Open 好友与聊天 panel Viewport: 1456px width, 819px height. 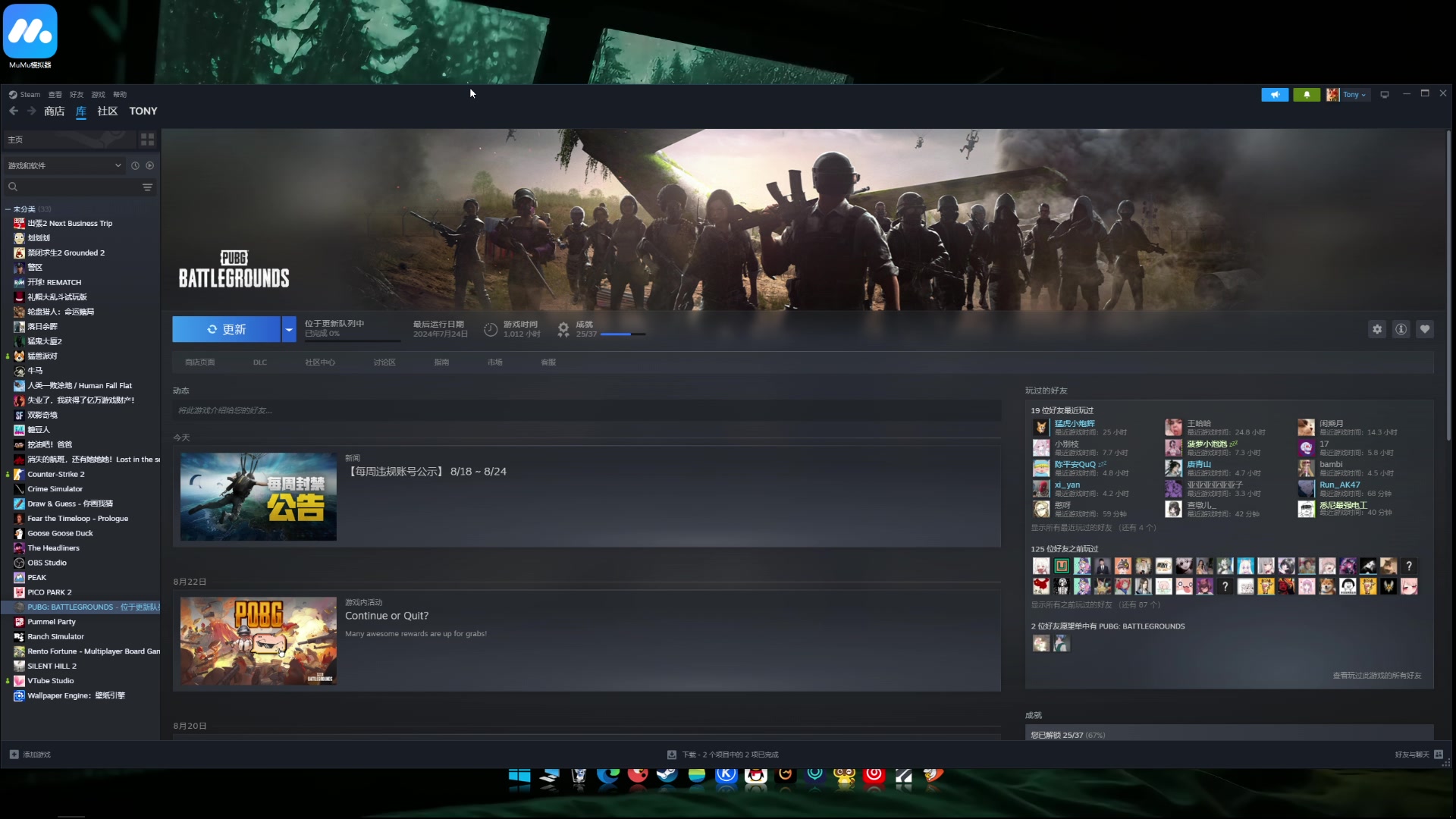coord(1419,755)
